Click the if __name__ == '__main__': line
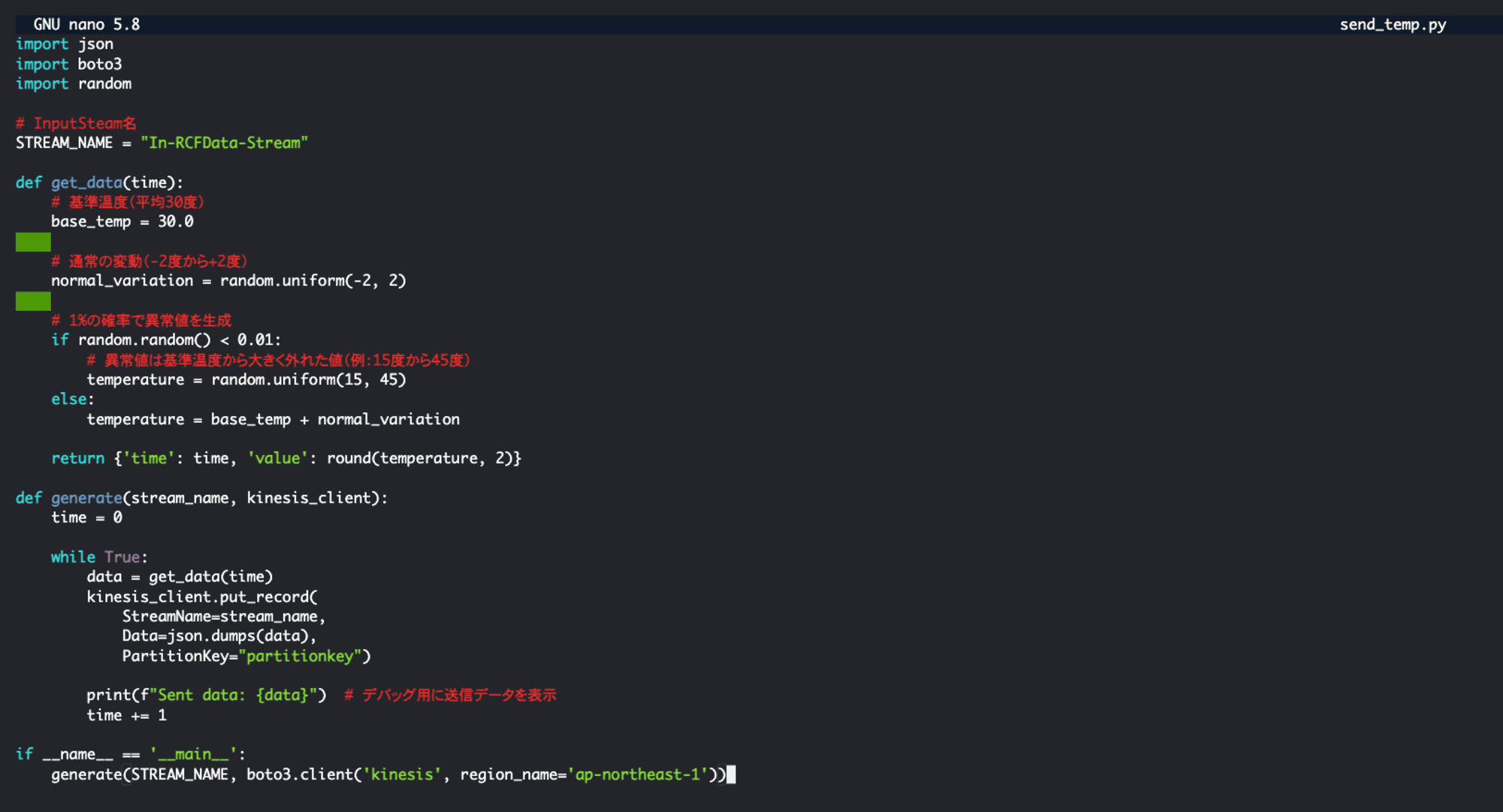This screenshot has height=812, width=1503. 131,754
